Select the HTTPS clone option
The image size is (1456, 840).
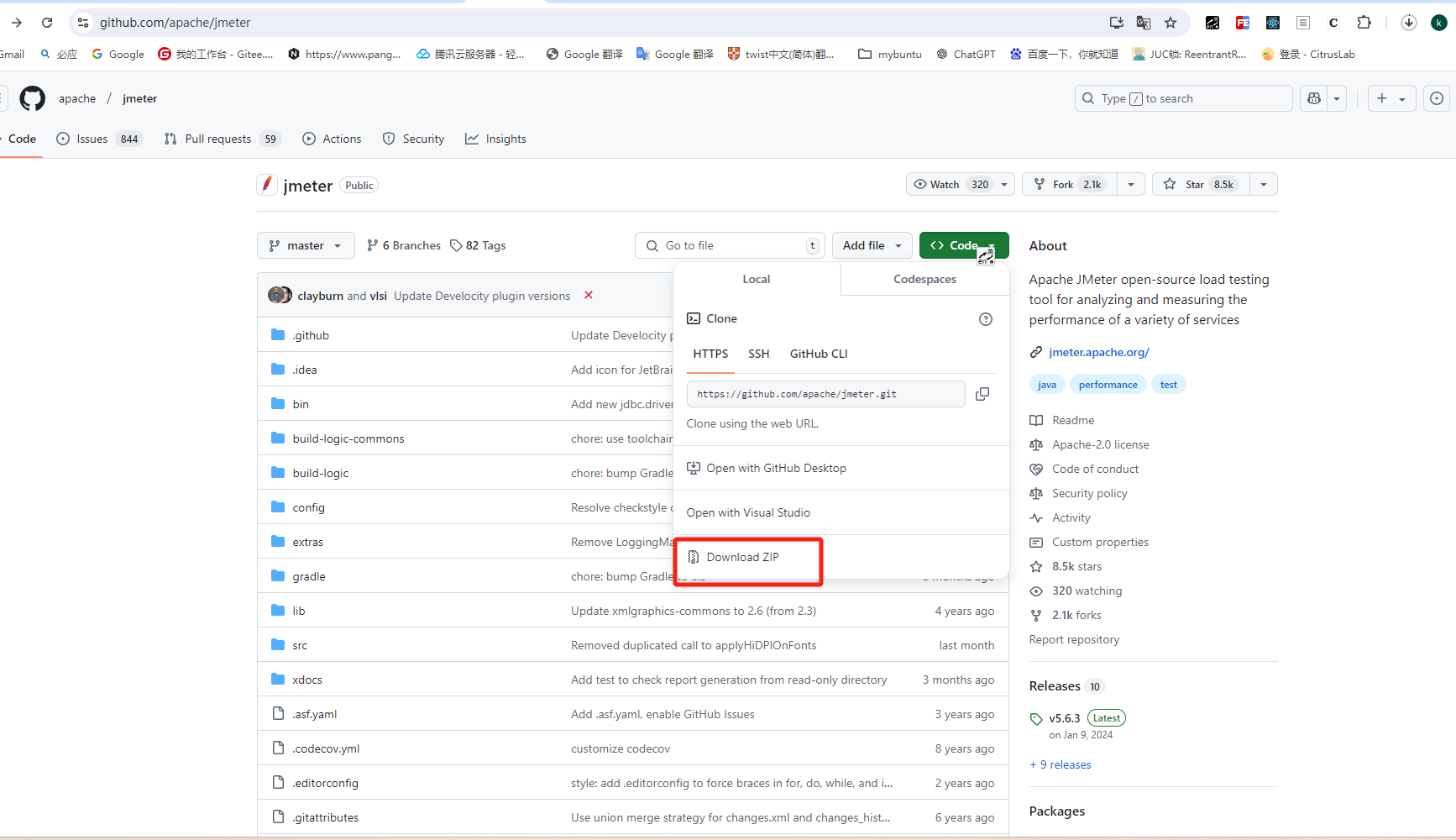(710, 354)
